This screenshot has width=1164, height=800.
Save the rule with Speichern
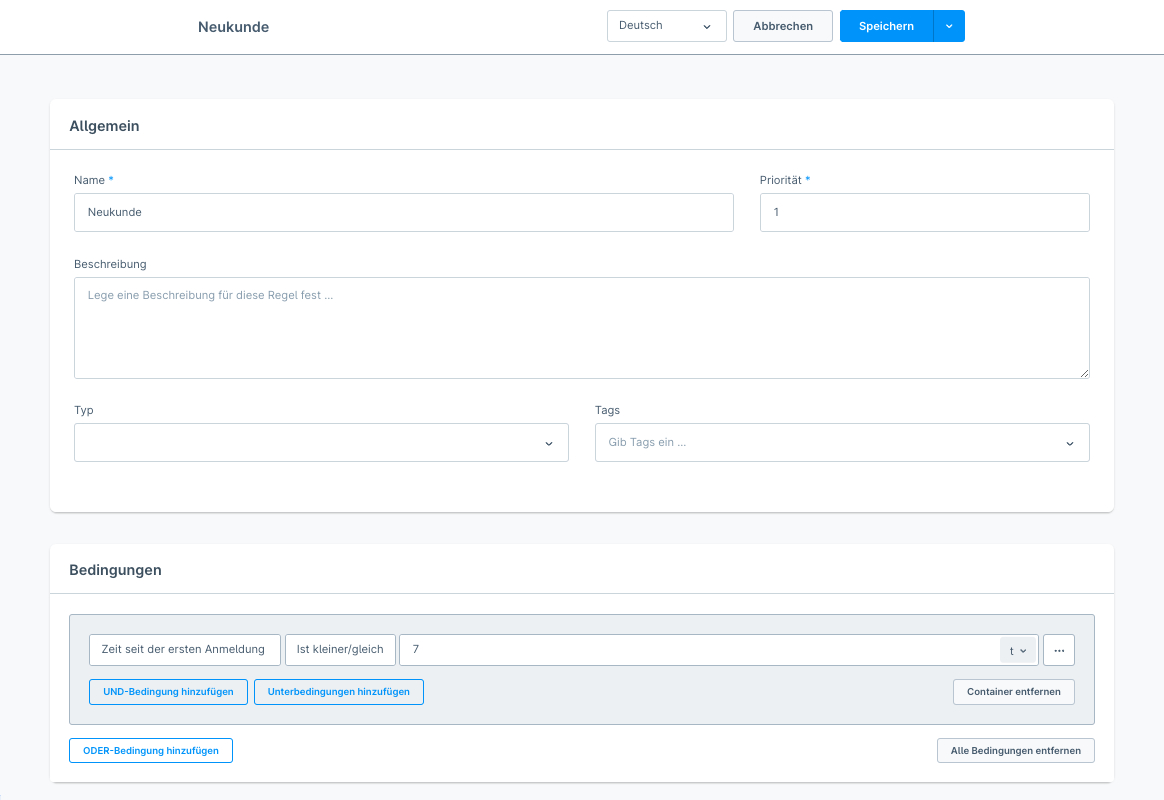[x=886, y=26]
